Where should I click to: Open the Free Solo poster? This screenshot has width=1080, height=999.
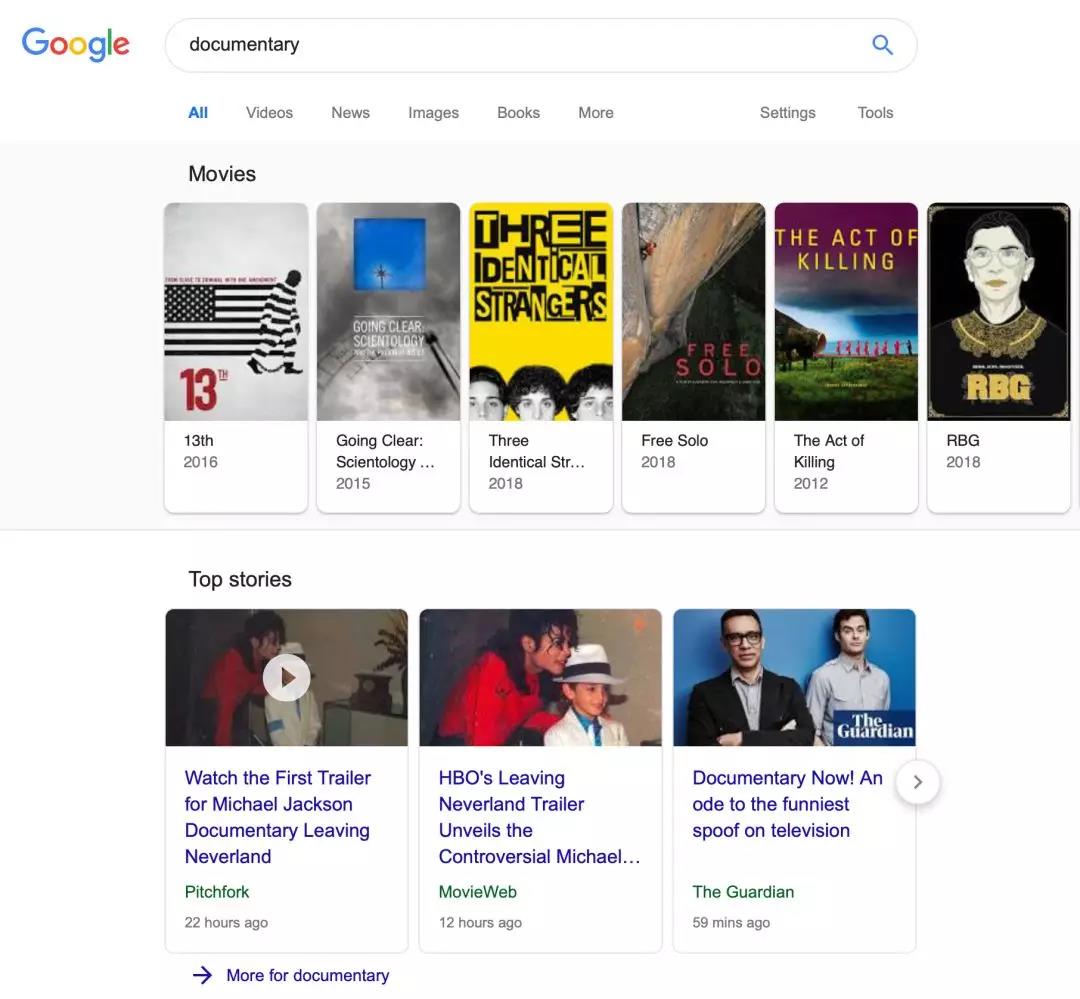(x=694, y=311)
